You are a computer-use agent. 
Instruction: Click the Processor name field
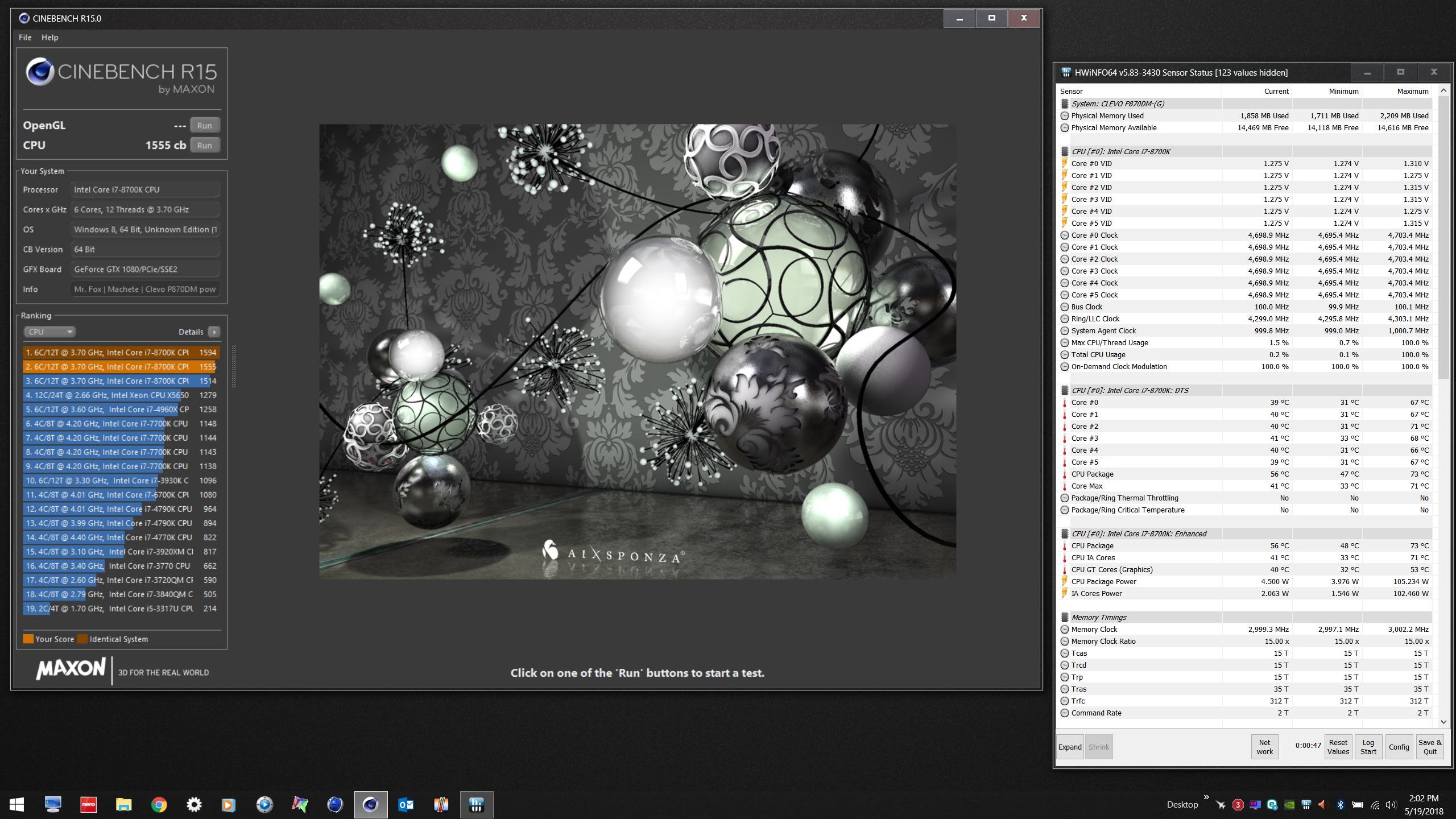145,189
